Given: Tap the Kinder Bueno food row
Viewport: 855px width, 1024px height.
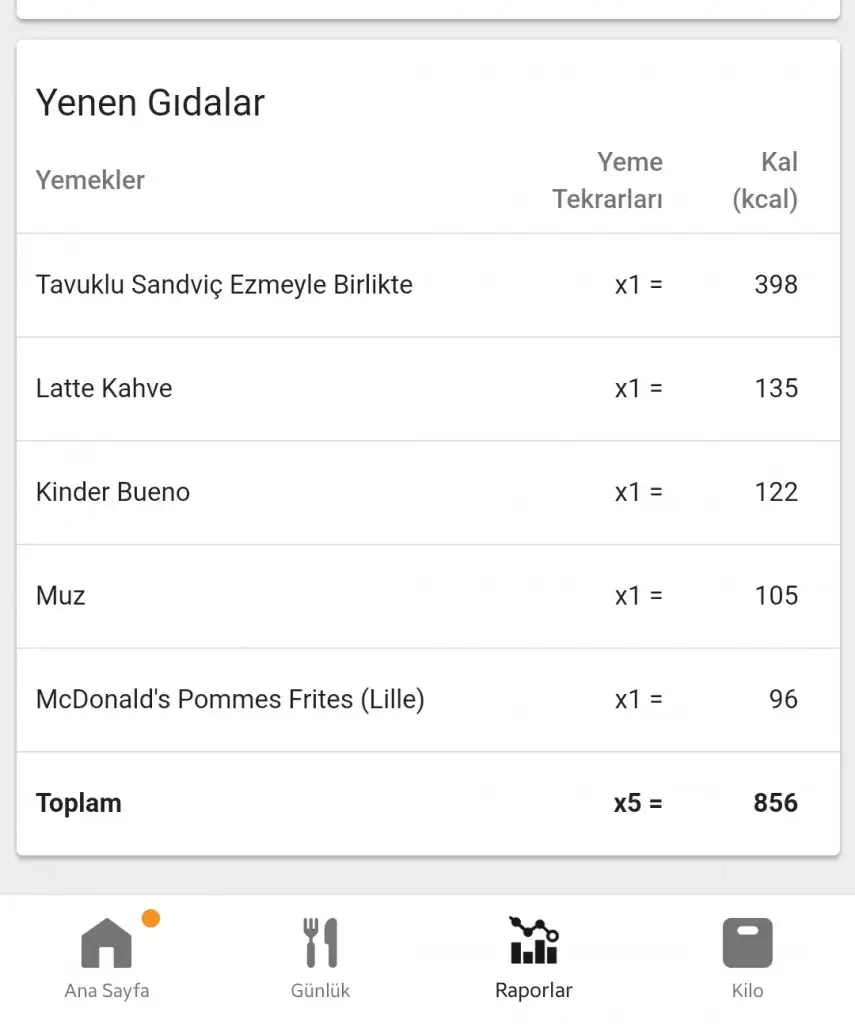Looking at the screenshot, I should [113, 492].
